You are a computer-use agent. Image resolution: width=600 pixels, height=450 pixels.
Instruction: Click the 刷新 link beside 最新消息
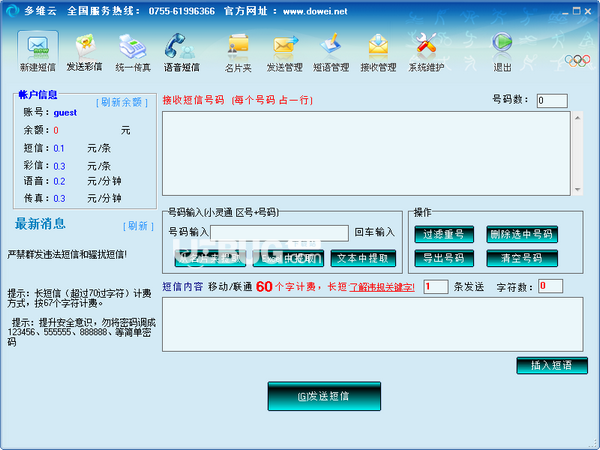138,226
